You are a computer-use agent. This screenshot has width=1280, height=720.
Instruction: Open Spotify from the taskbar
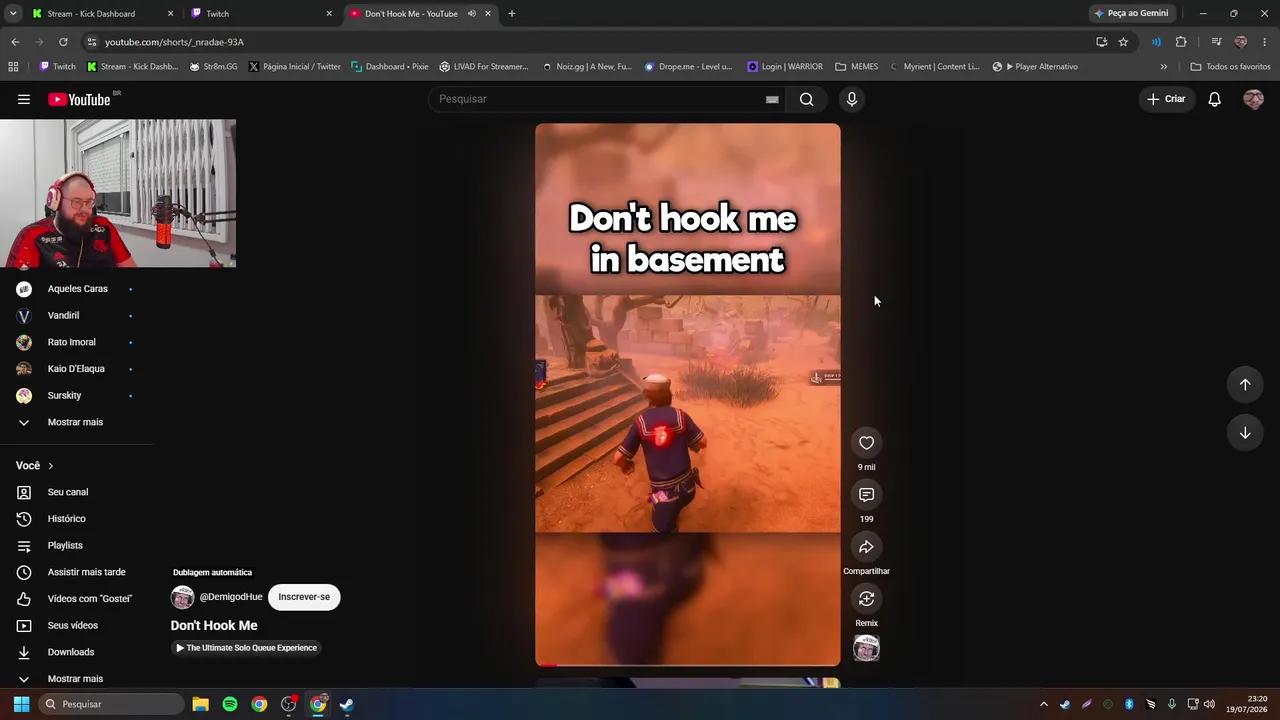coord(230,704)
